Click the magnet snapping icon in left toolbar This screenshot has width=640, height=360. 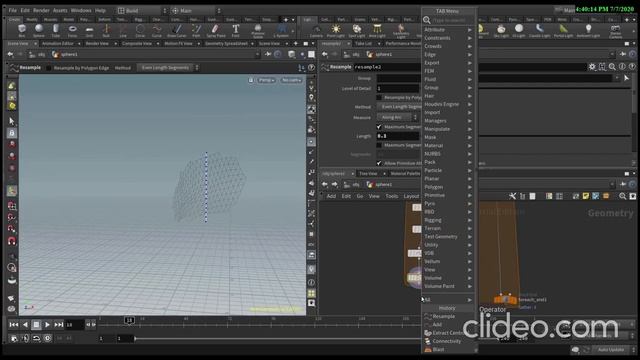[x=11, y=241]
